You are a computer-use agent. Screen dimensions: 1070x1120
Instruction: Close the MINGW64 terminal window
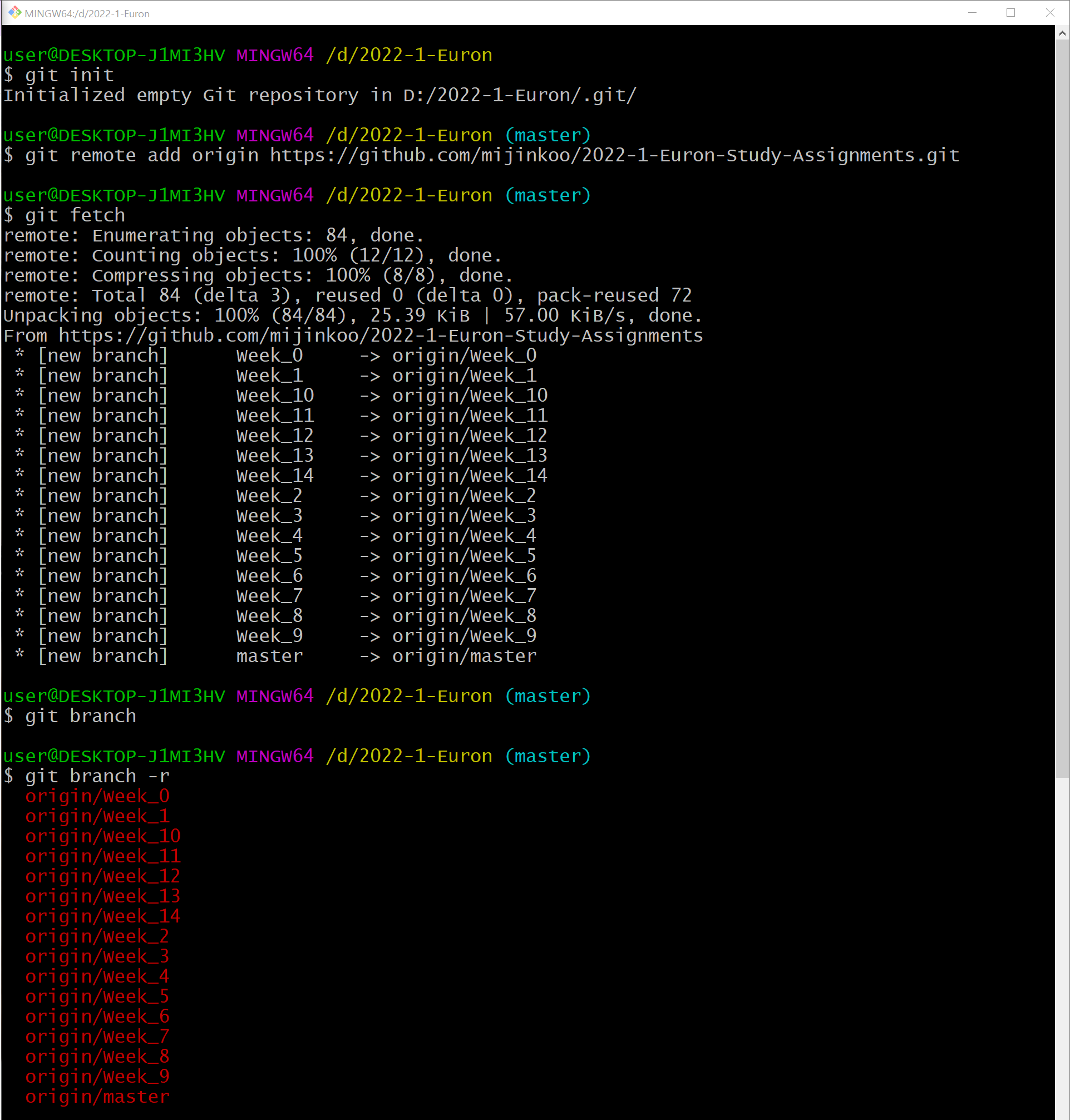(1050, 13)
